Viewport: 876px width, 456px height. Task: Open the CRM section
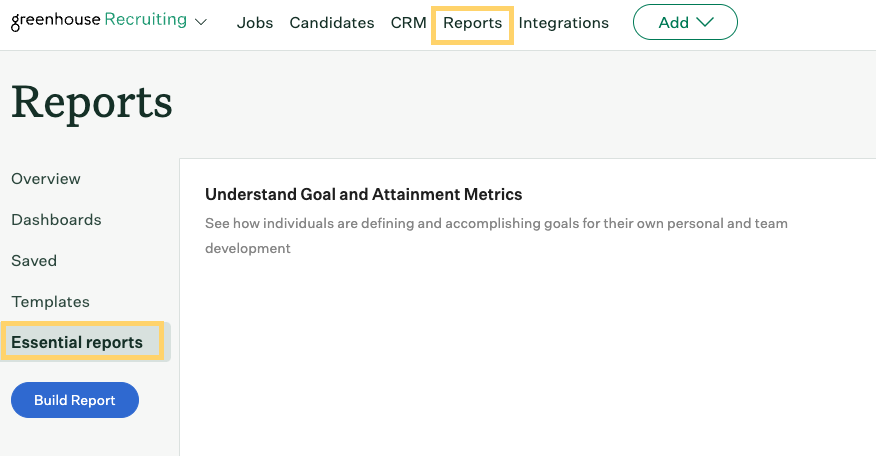click(x=408, y=23)
